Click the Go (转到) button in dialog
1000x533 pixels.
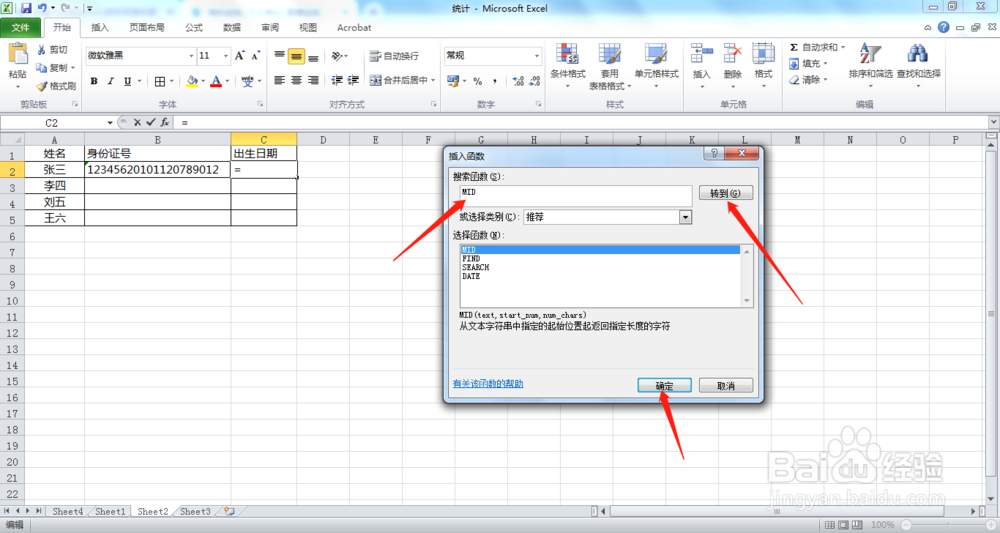pos(726,193)
